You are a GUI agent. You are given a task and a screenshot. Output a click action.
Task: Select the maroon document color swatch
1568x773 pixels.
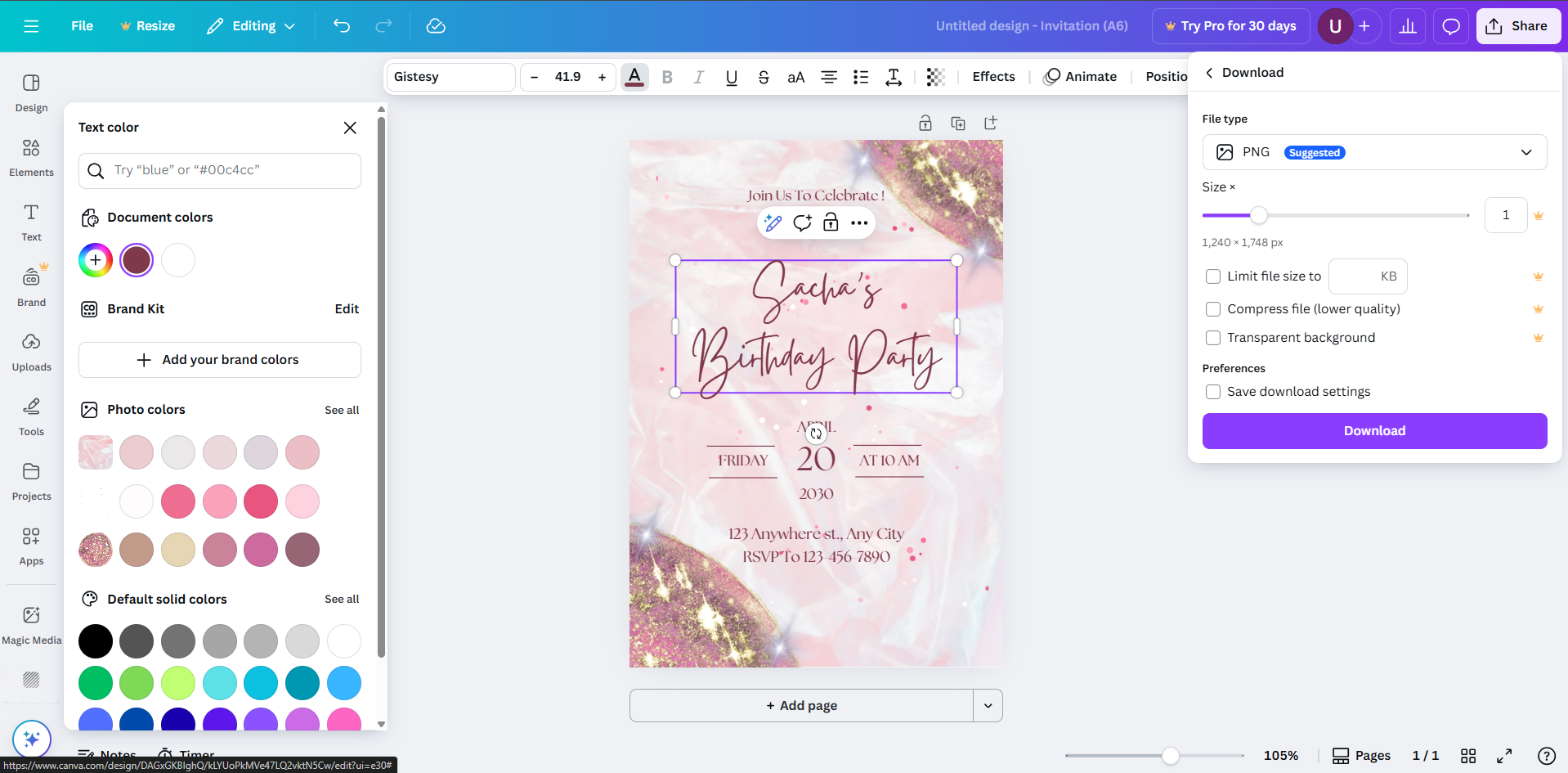136,259
